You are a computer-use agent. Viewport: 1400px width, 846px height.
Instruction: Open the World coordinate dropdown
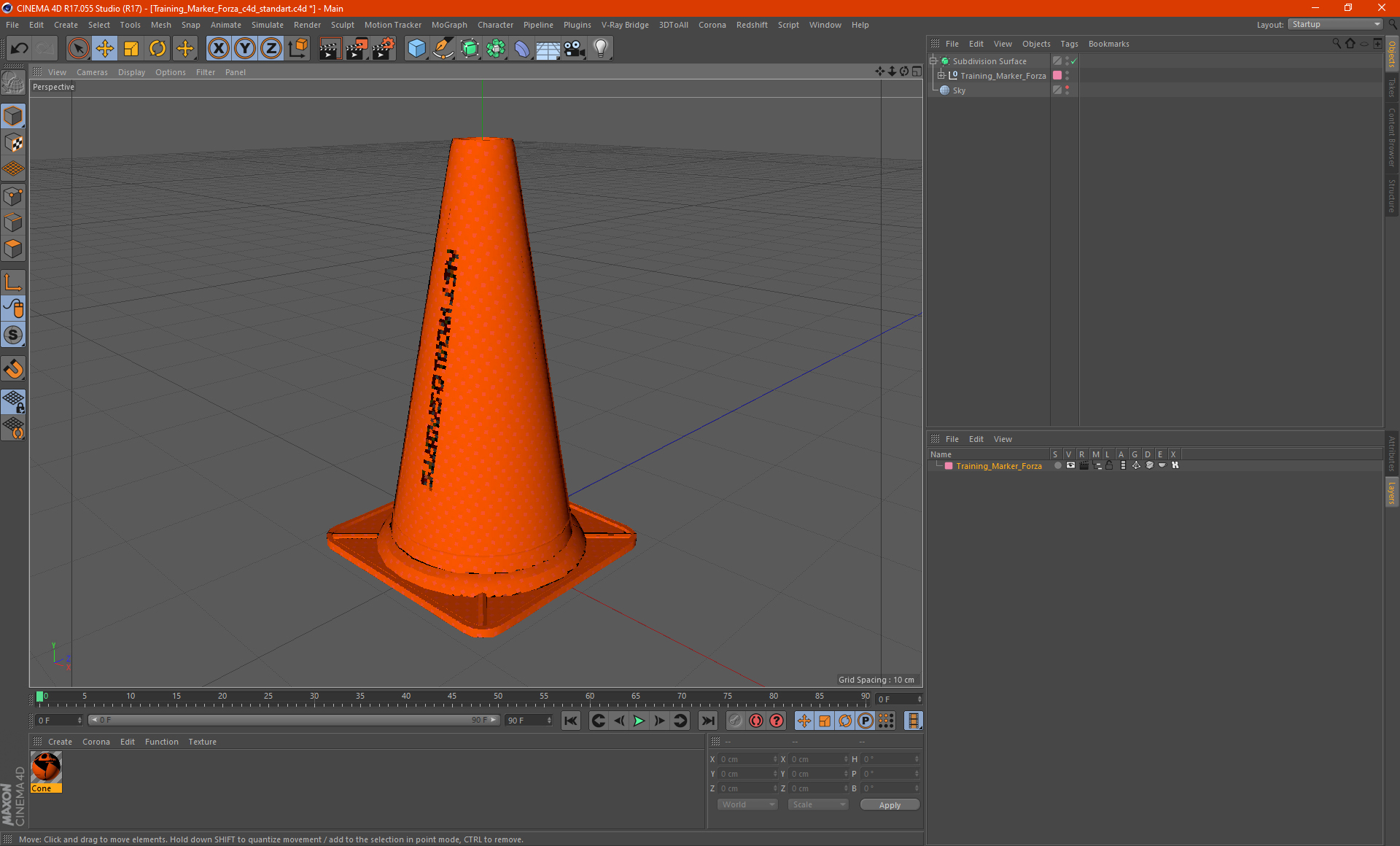(747, 804)
